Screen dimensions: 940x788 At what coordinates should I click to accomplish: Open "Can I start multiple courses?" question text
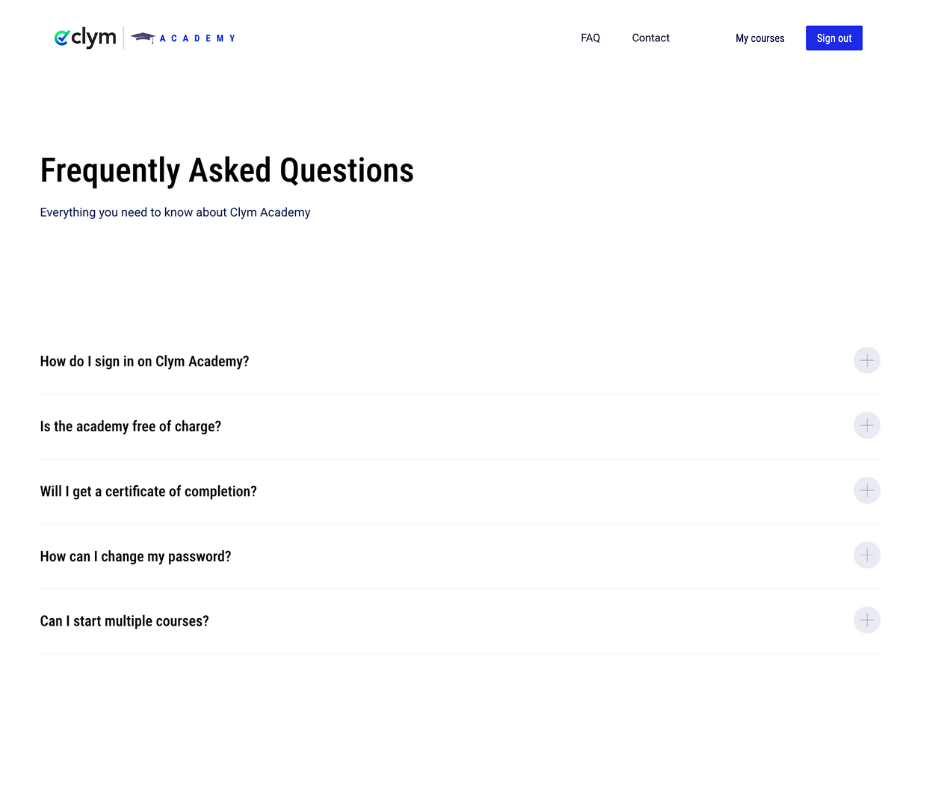tap(124, 621)
